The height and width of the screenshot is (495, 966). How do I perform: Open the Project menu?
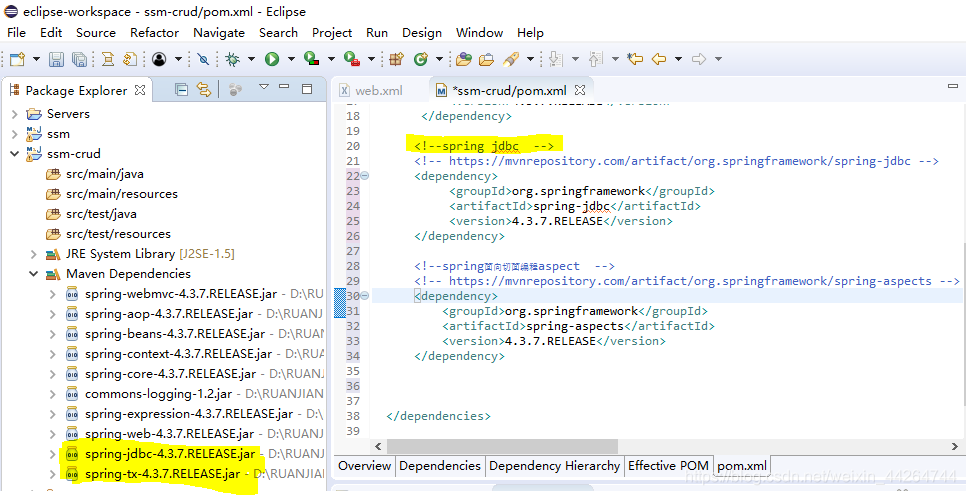[x=332, y=33]
